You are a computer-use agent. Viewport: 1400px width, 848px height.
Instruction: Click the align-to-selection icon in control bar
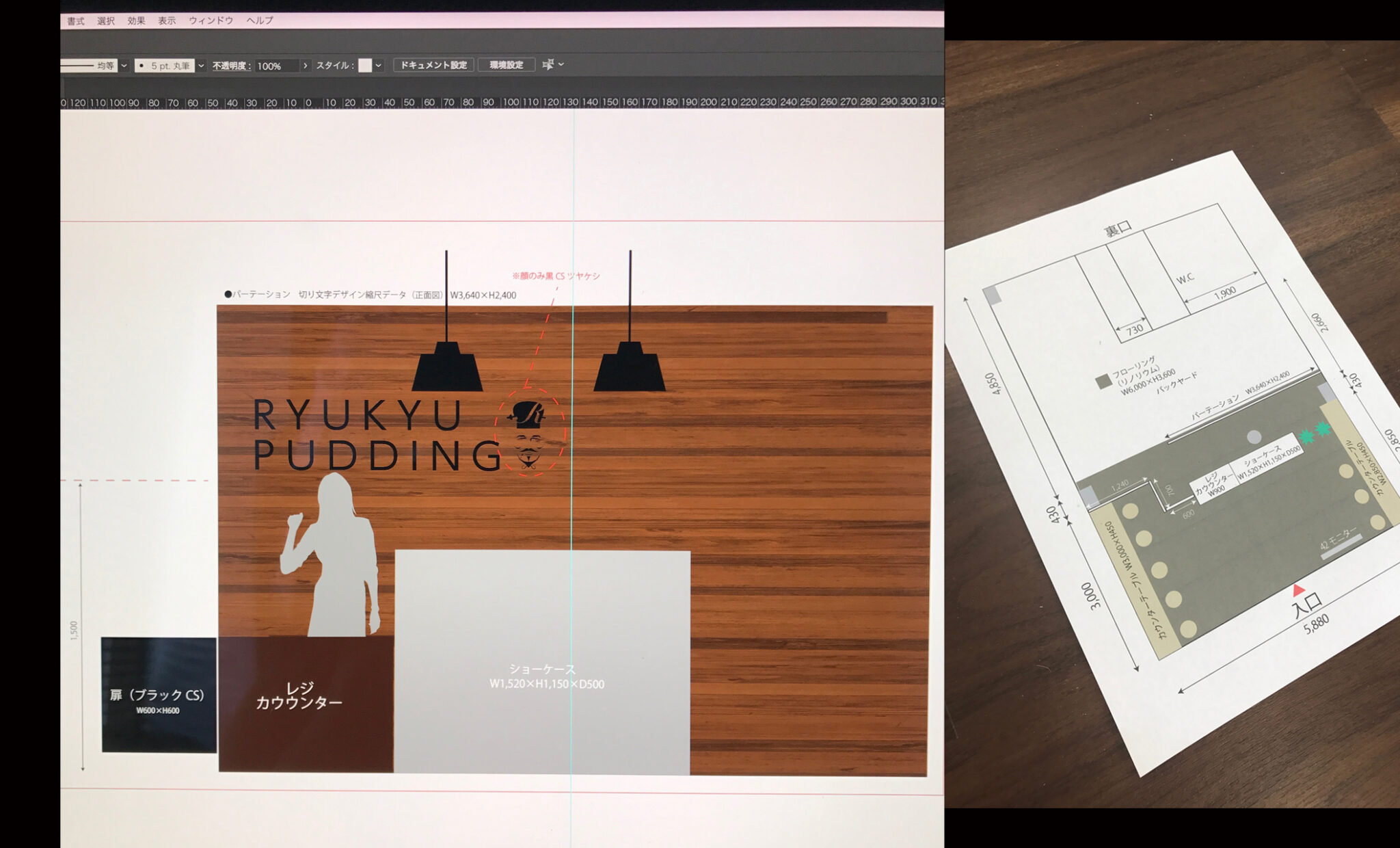548,64
